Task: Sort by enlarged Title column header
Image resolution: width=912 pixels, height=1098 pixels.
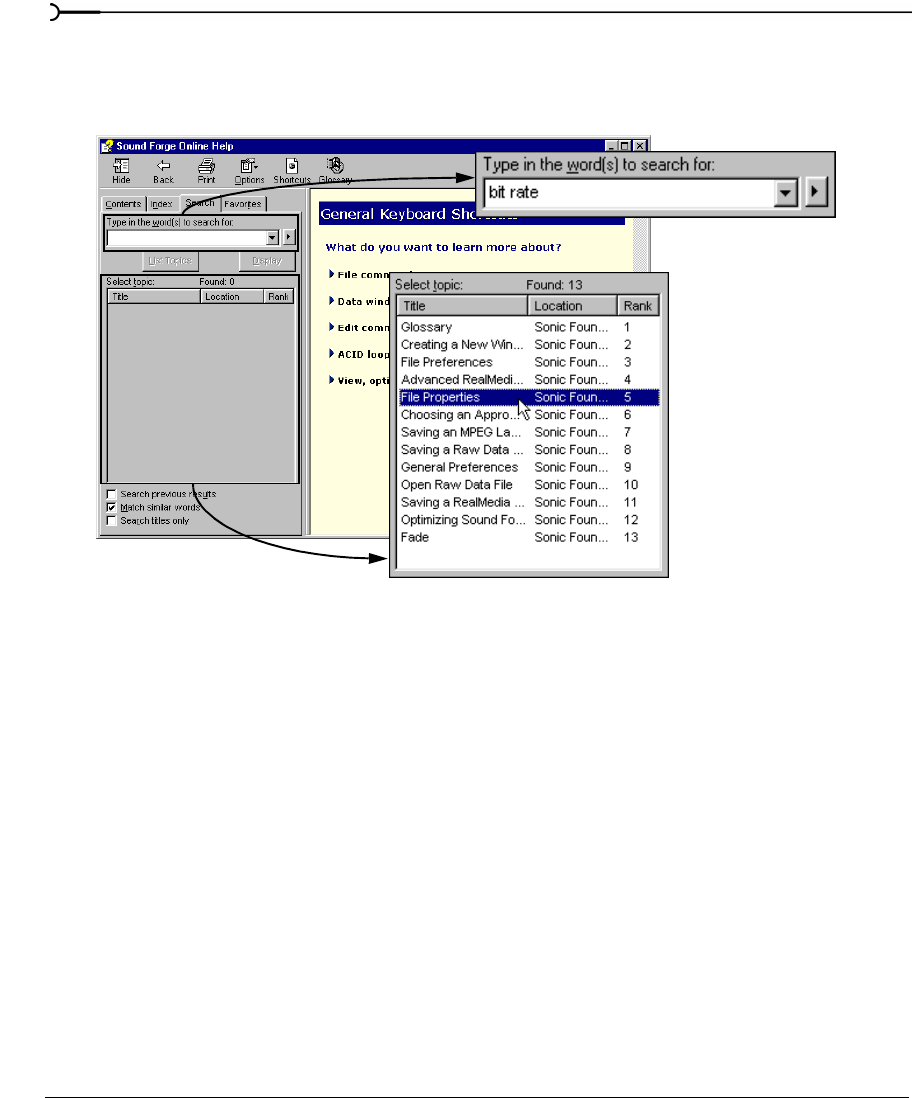Action: 462,305
